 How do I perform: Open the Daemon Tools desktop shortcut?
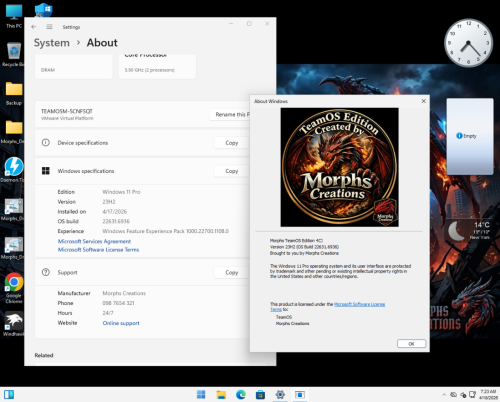click(13, 169)
